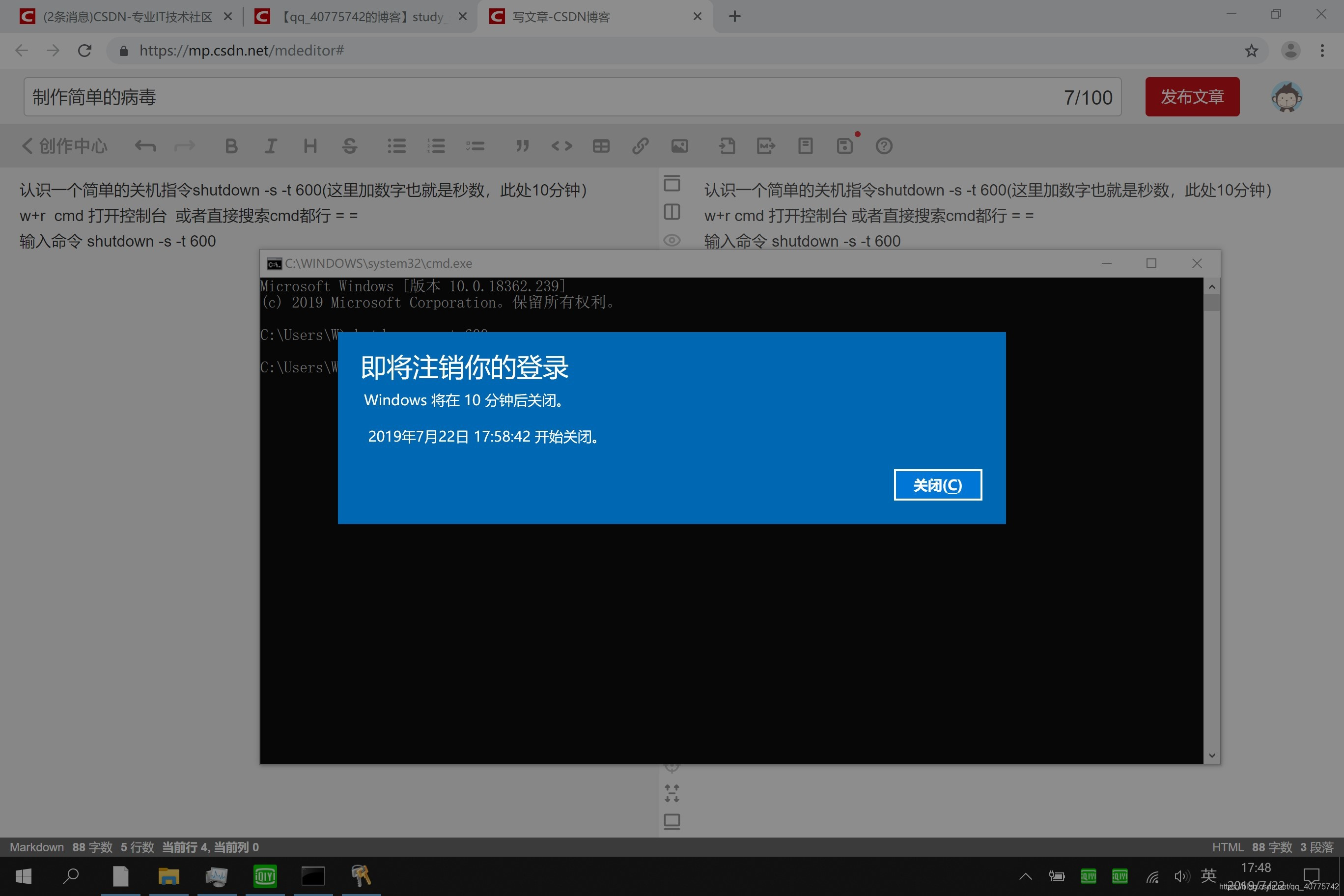Screen dimensions: 1344x896
Task: Reload the page
Action: pyautogui.click(x=84, y=51)
